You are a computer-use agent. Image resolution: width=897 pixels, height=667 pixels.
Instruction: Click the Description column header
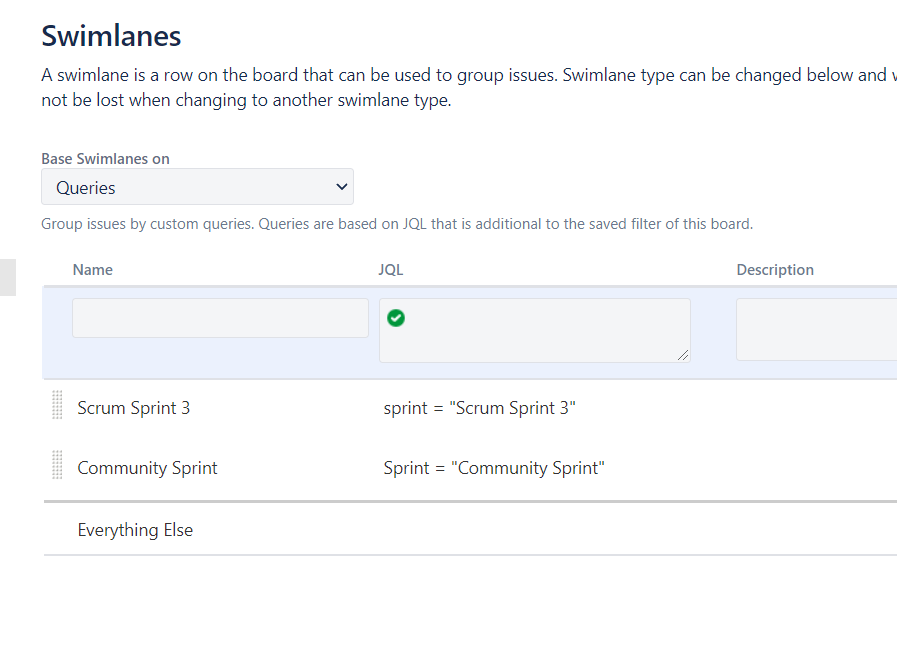775,269
